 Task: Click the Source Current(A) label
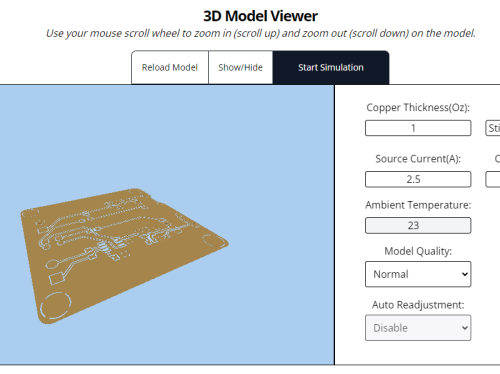point(418,159)
